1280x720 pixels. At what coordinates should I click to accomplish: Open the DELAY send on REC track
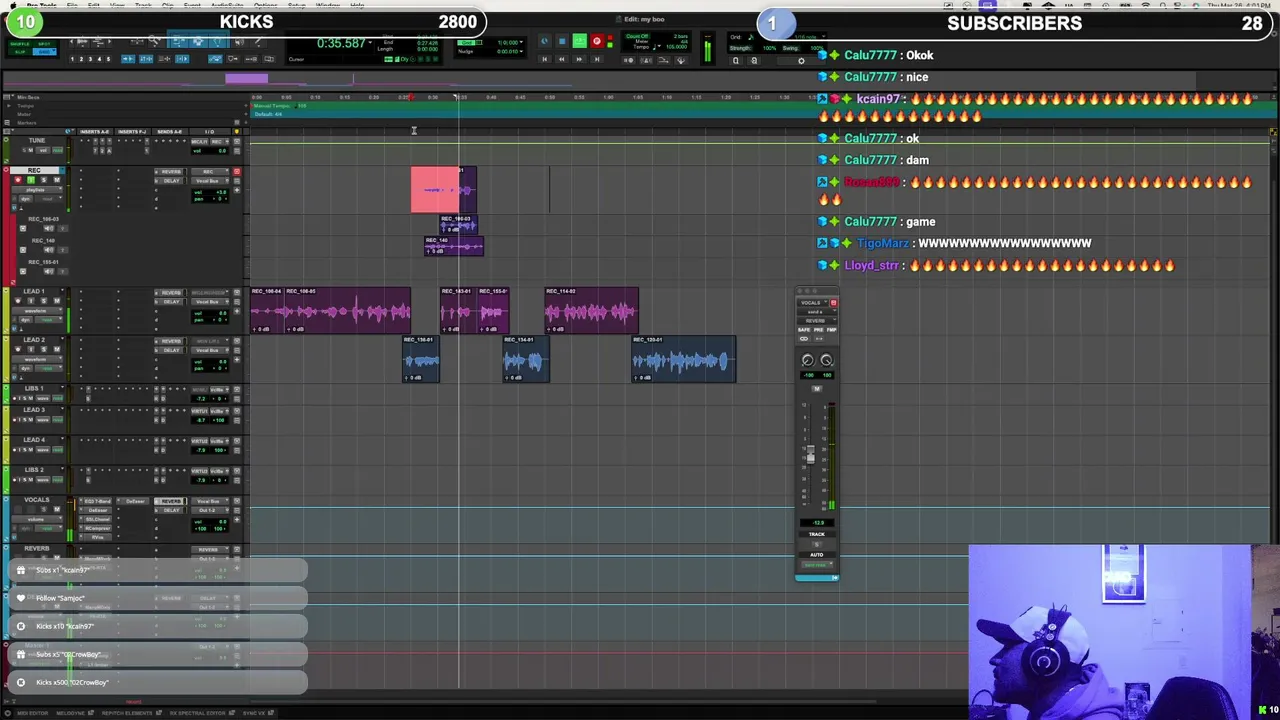tap(170, 181)
